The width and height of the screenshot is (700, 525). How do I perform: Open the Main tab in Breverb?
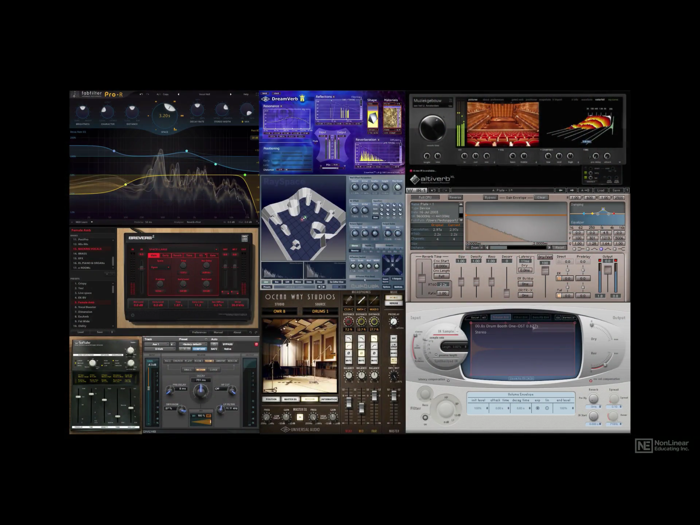154,255
